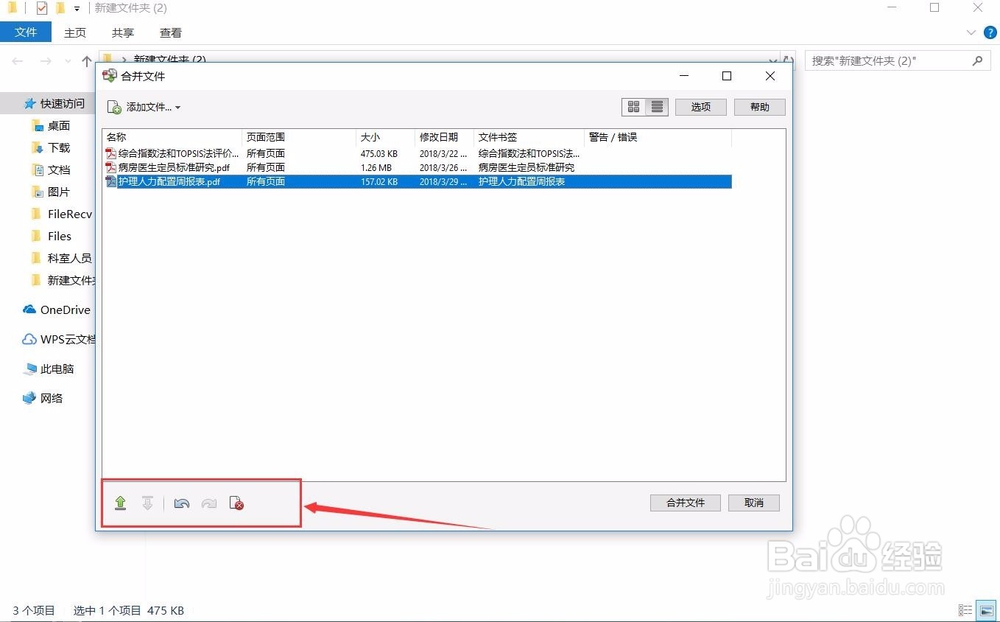Click the undo icon in the merge toolbar
This screenshot has width=1000, height=622.
[x=181, y=503]
